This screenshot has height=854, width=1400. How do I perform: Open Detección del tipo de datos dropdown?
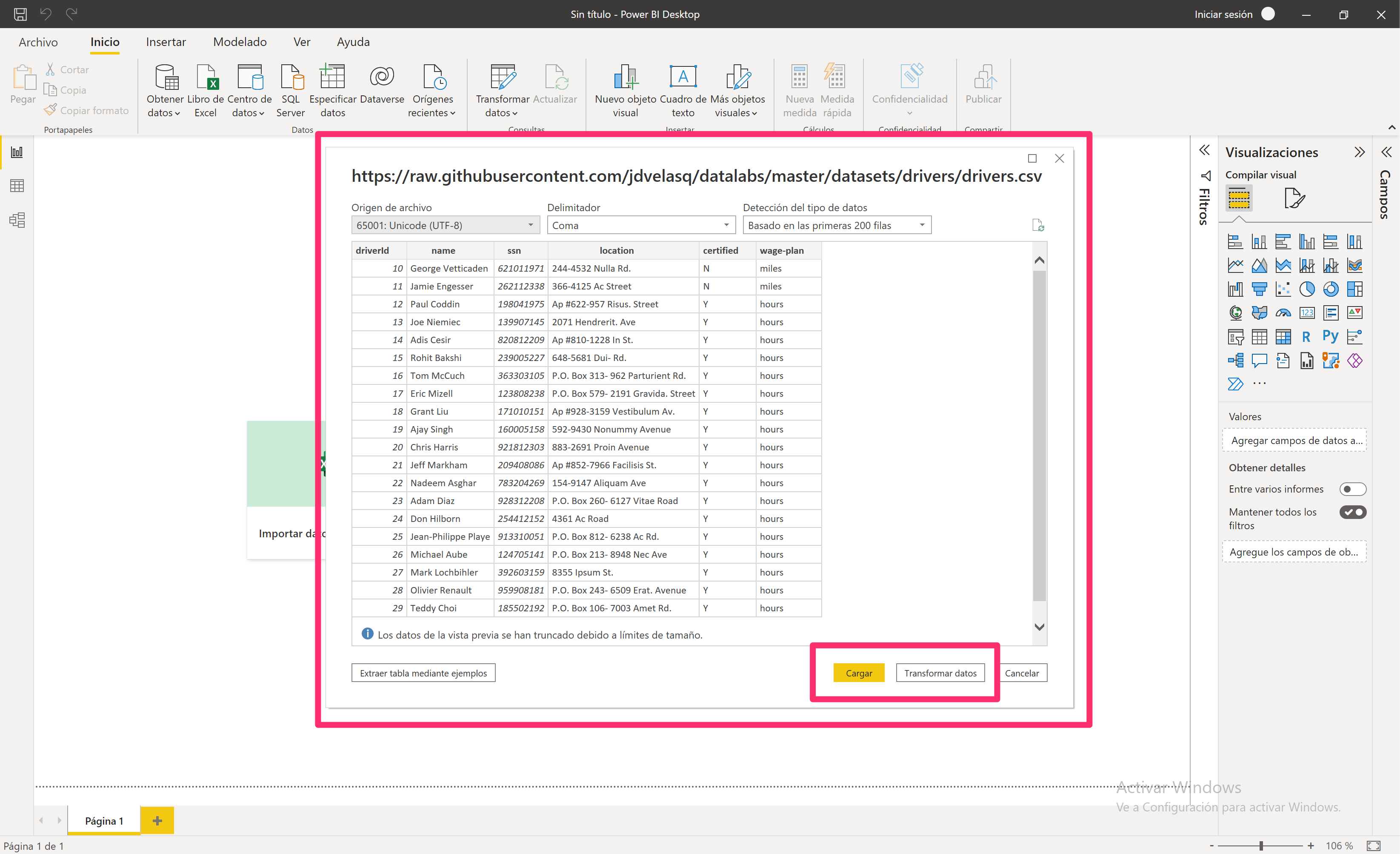(x=837, y=226)
